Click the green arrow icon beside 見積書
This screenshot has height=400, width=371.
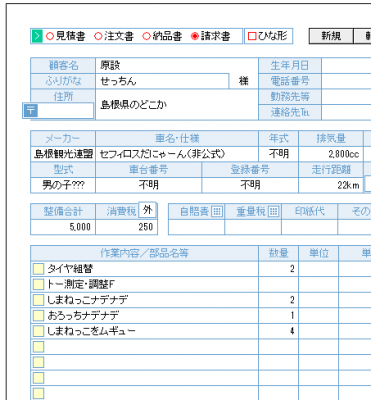coord(37,36)
